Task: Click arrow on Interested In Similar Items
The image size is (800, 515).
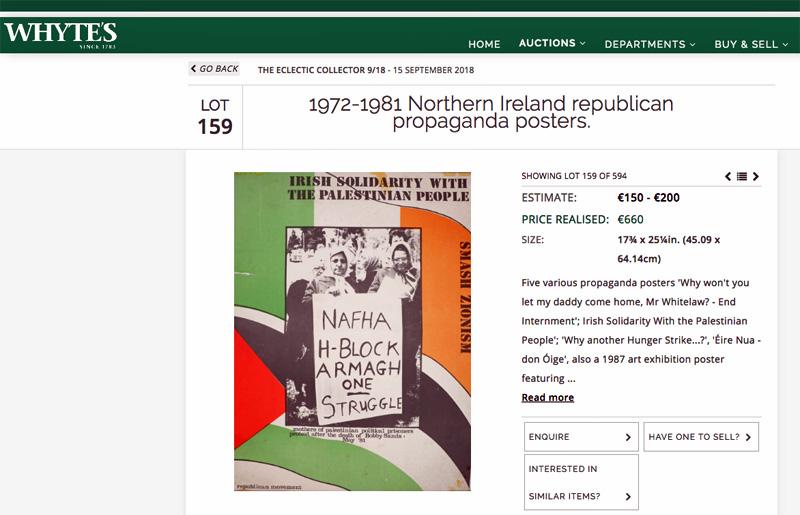Action: click(x=628, y=497)
